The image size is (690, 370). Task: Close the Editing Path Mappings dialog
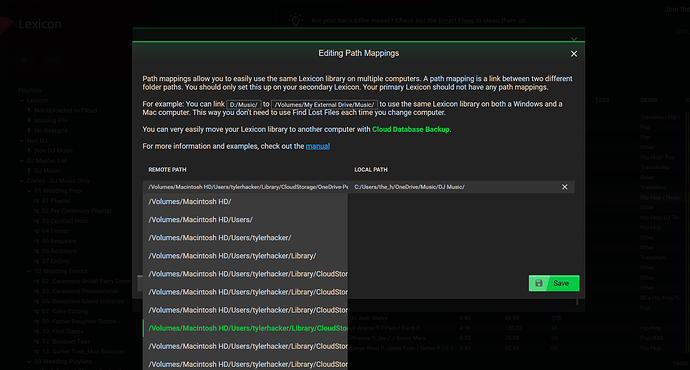574,54
